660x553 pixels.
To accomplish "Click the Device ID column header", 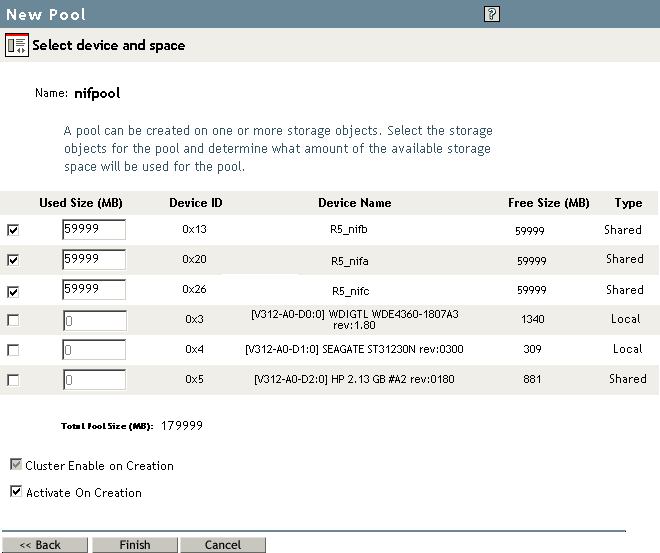I will point(196,203).
